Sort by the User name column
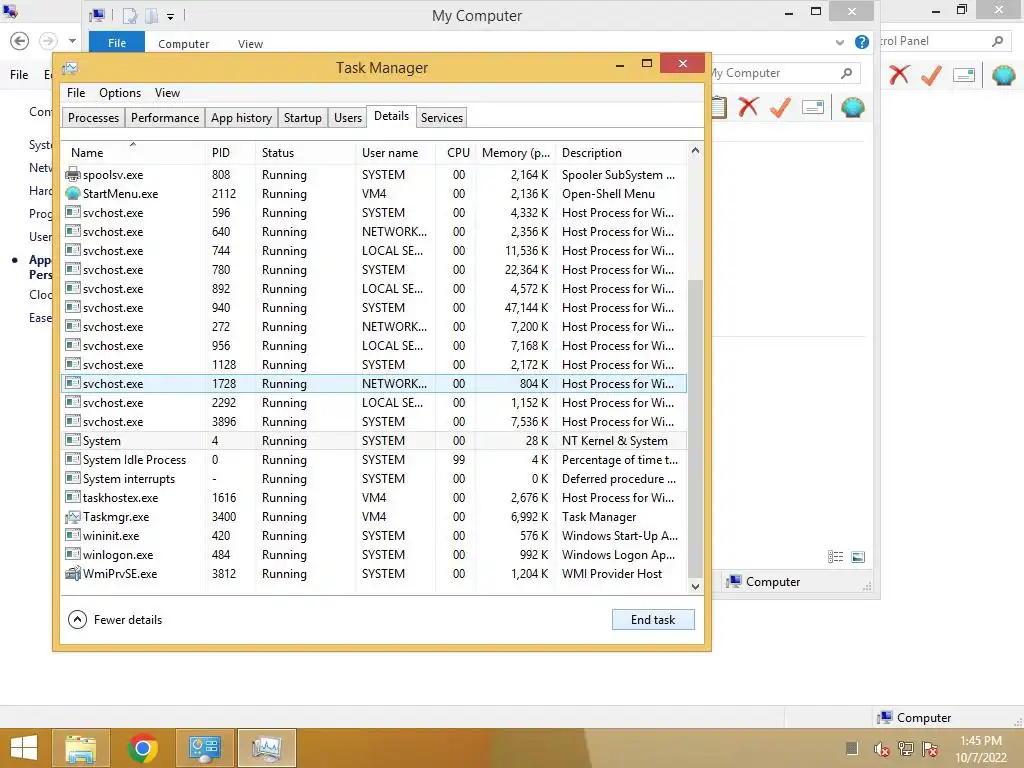1024x768 pixels. tap(395, 152)
